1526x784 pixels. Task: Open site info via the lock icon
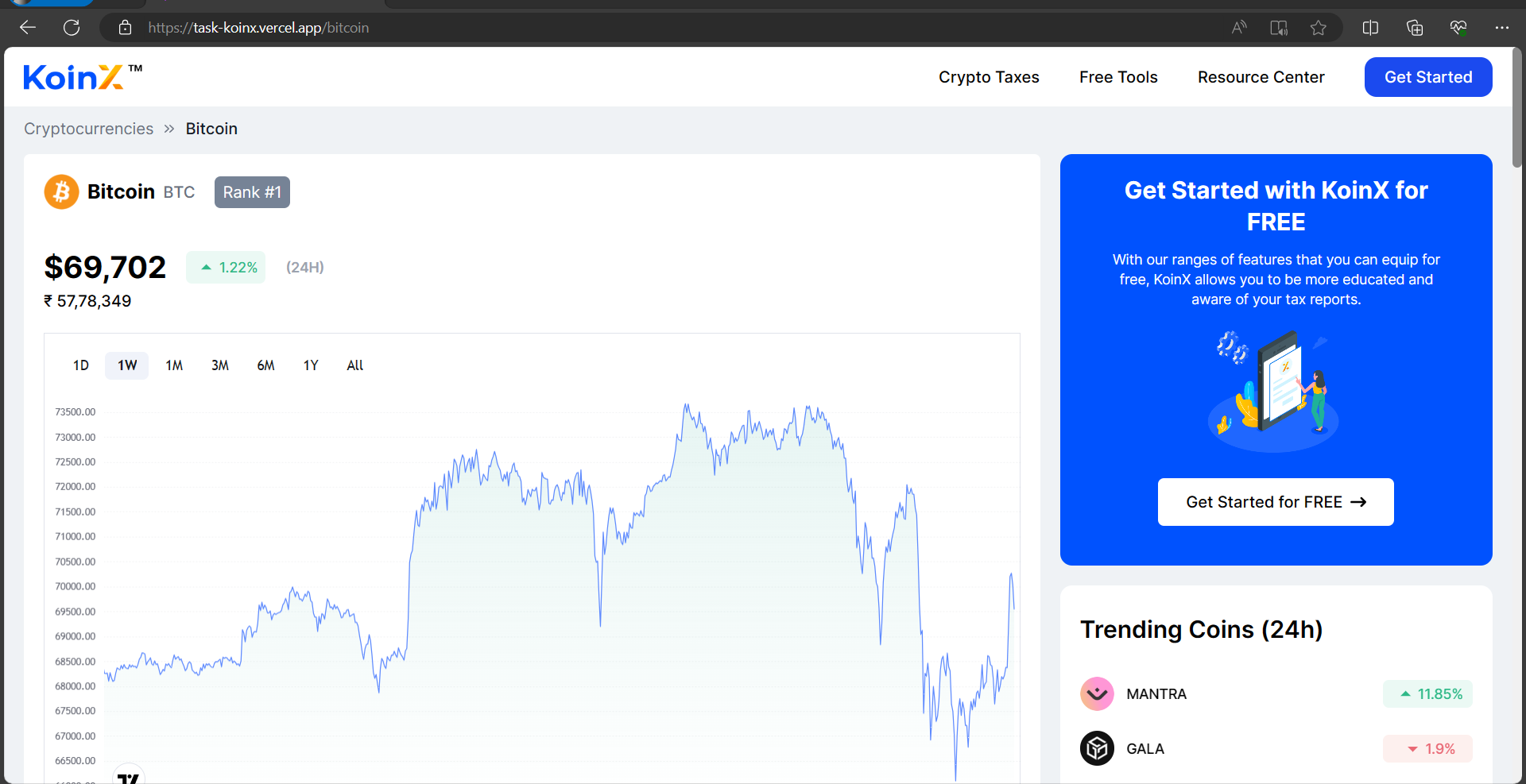125,28
